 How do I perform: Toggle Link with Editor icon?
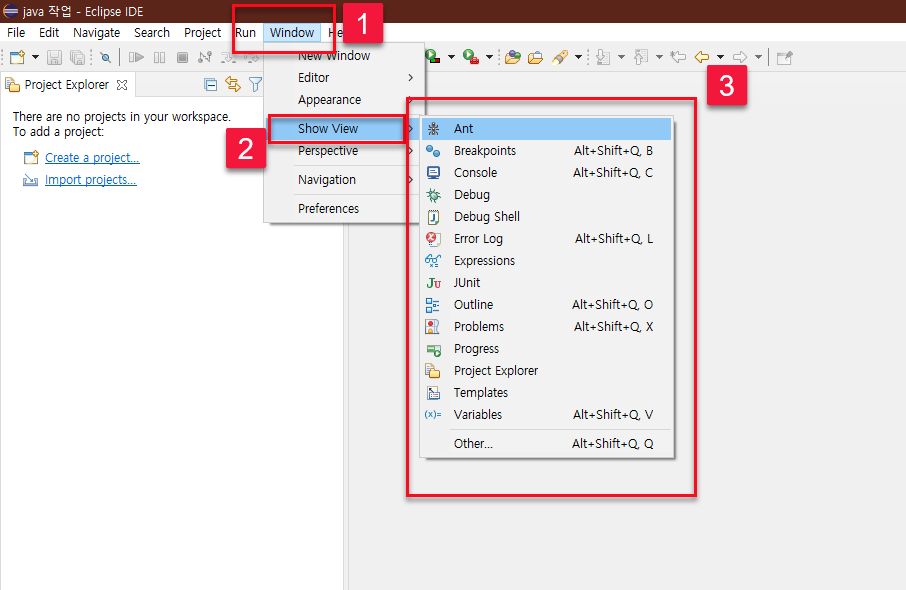(233, 85)
